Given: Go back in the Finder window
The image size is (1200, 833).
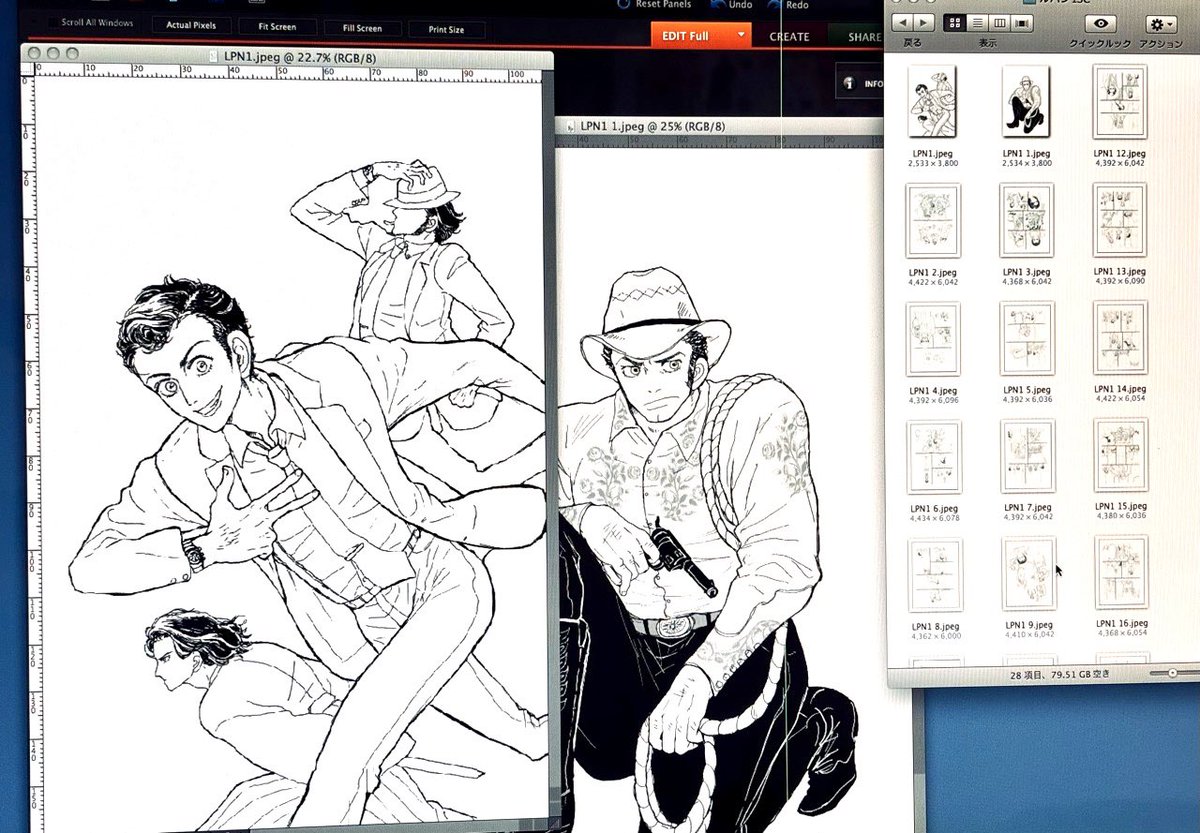Looking at the screenshot, I should point(903,21).
